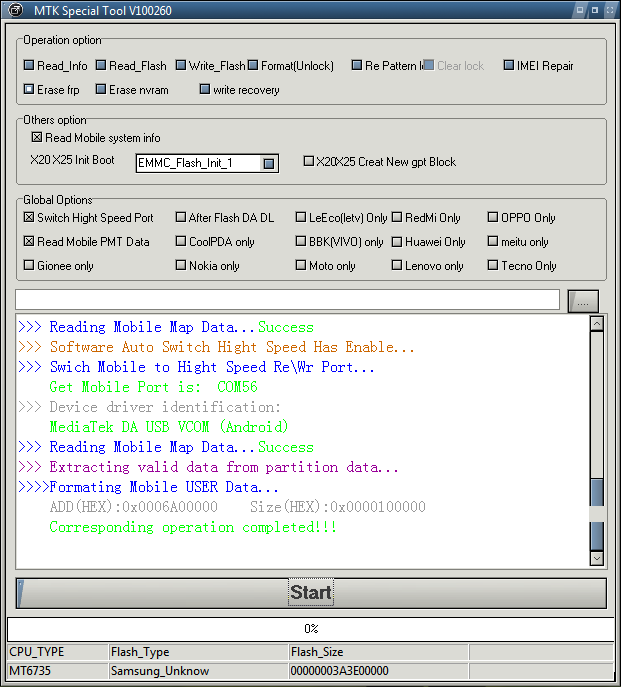Open the EMMC_Flash_Init_1 dropdown
The image size is (621, 687).
(x=269, y=163)
